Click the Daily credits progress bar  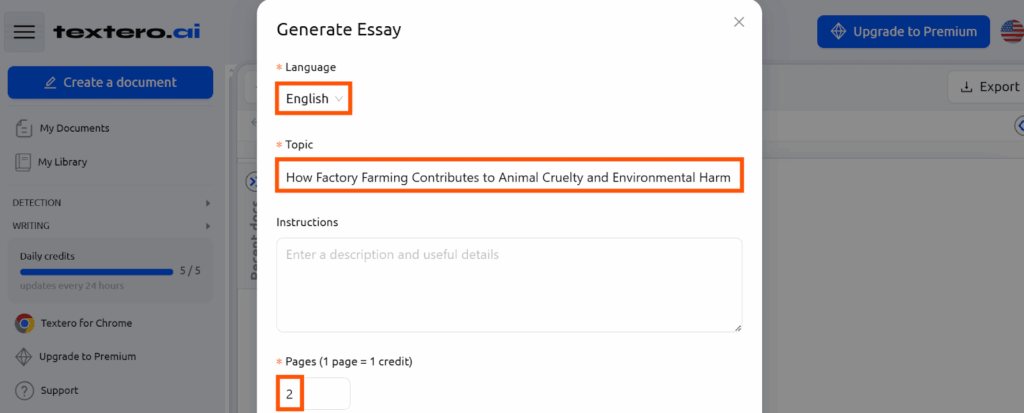pyautogui.click(x=97, y=272)
